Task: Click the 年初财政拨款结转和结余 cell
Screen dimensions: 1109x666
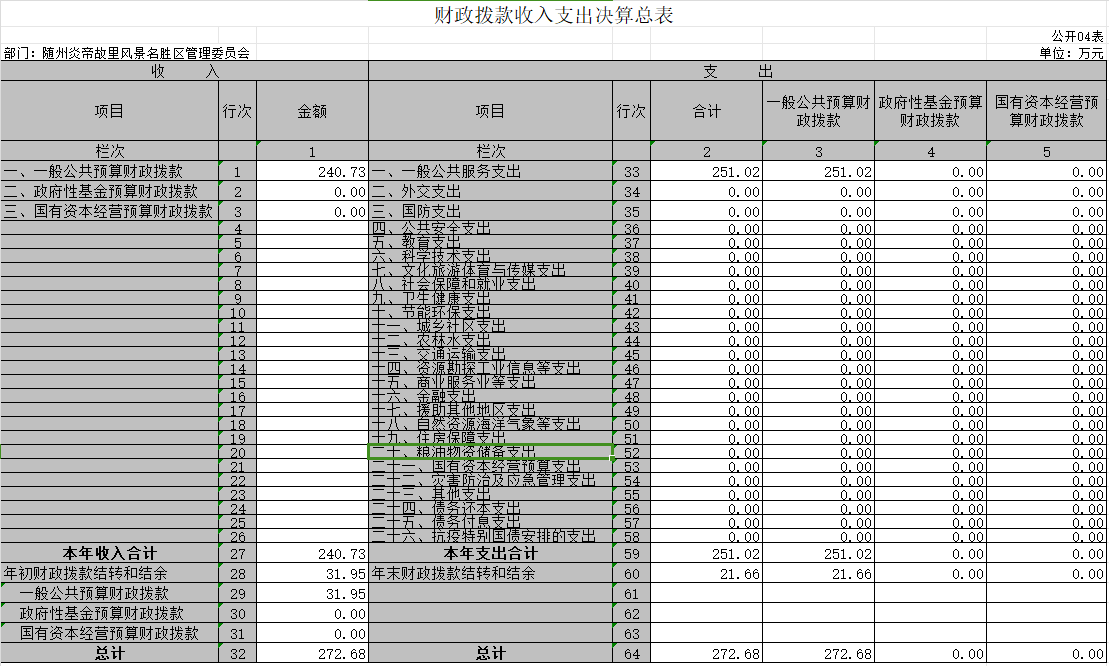Action: click(x=110, y=573)
